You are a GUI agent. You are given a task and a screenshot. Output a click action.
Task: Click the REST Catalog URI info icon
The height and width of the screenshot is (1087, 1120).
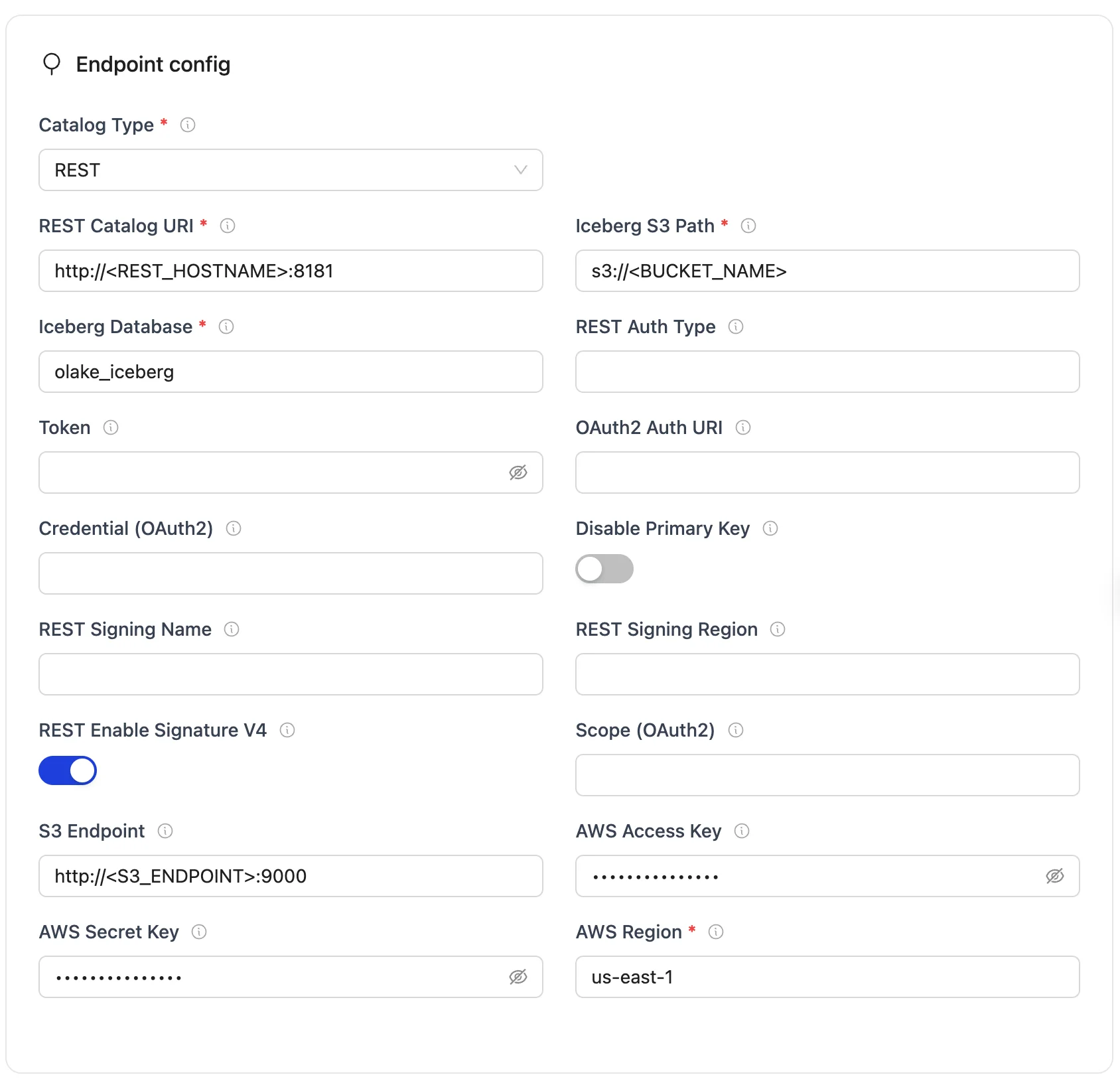point(228,226)
